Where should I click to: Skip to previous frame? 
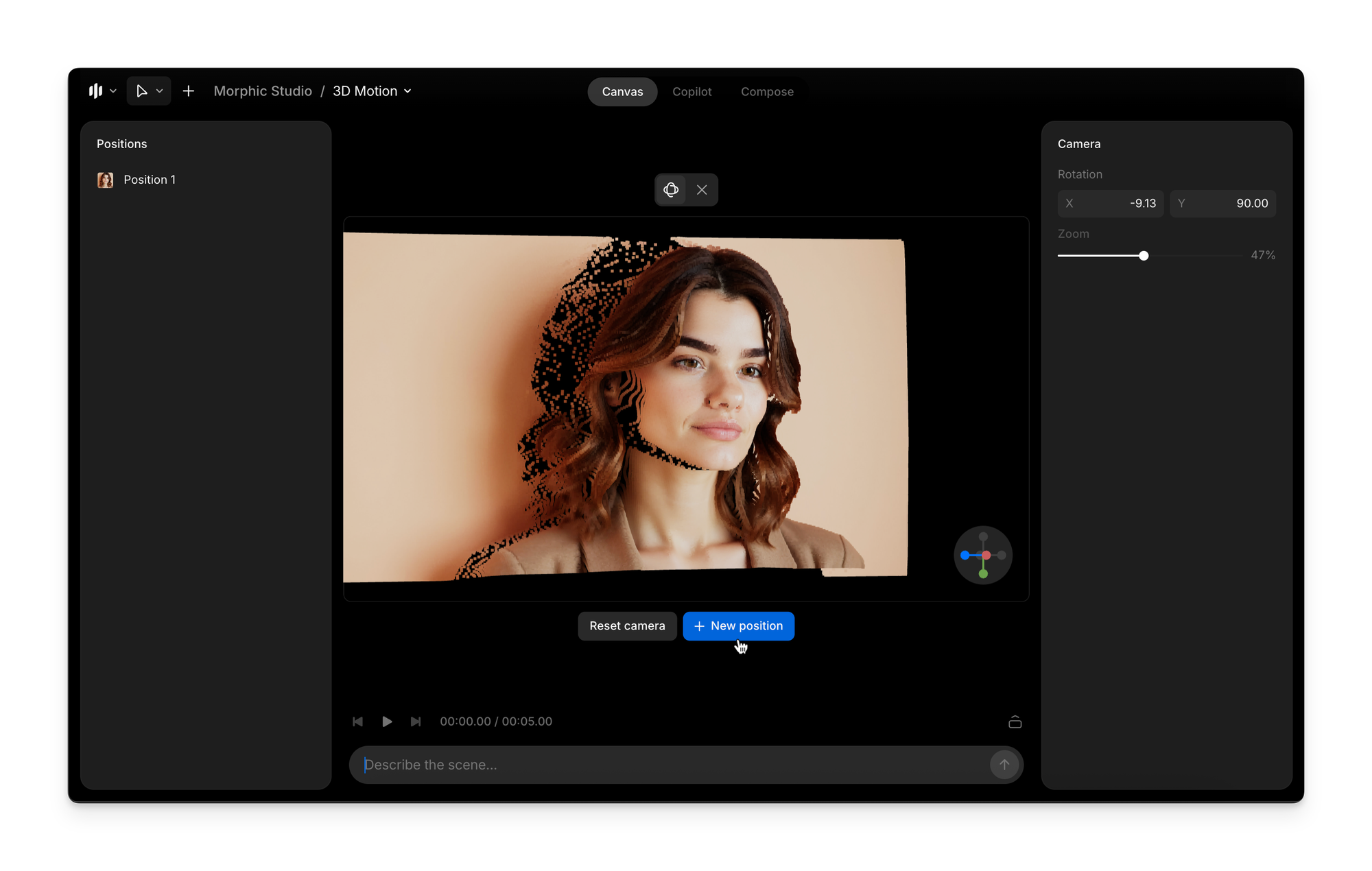(x=357, y=721)
